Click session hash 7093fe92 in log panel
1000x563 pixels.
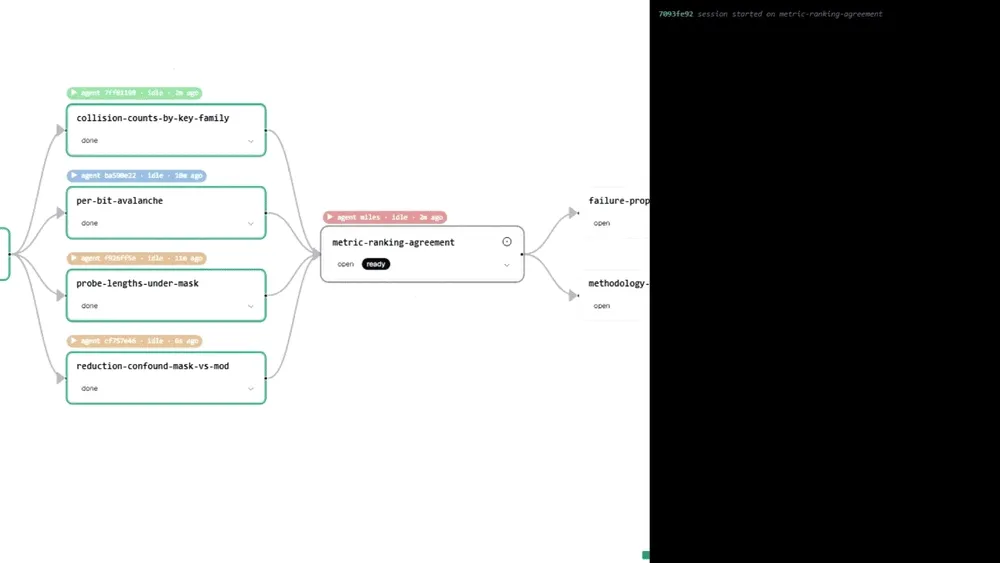pyautogui.click(x=675, y=14)
